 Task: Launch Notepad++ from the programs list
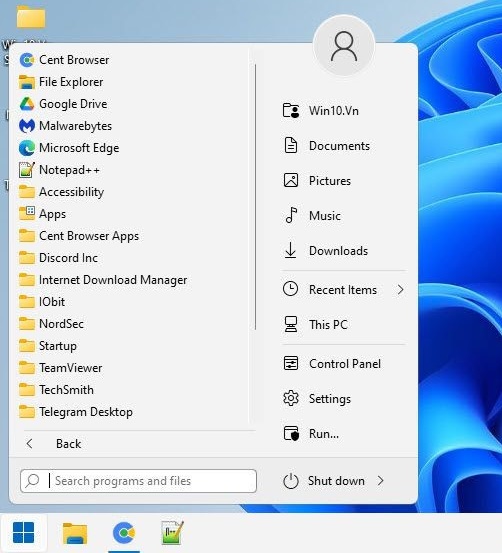tap(59, 170)
